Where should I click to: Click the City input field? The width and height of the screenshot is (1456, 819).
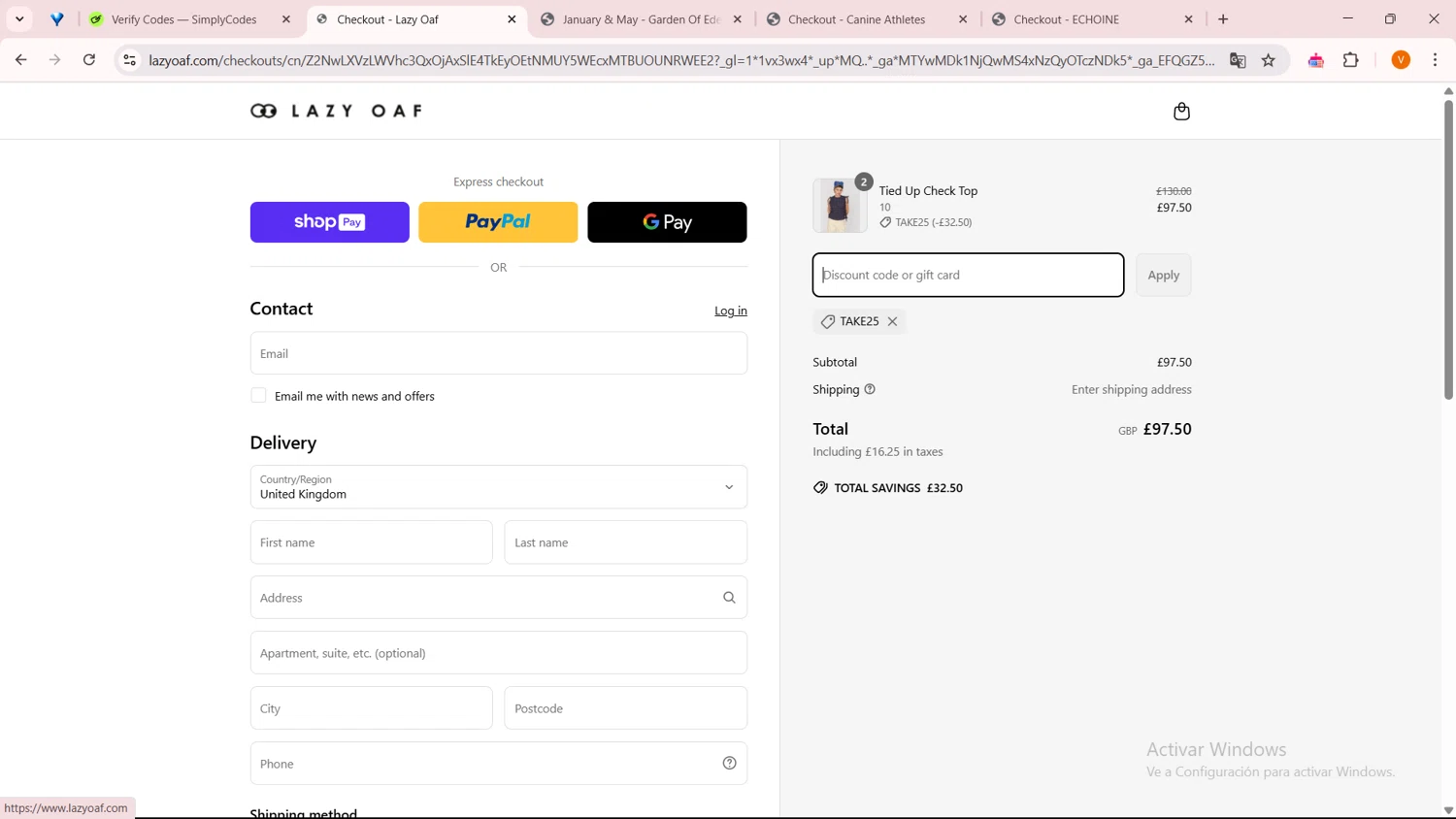pos(371,708)
